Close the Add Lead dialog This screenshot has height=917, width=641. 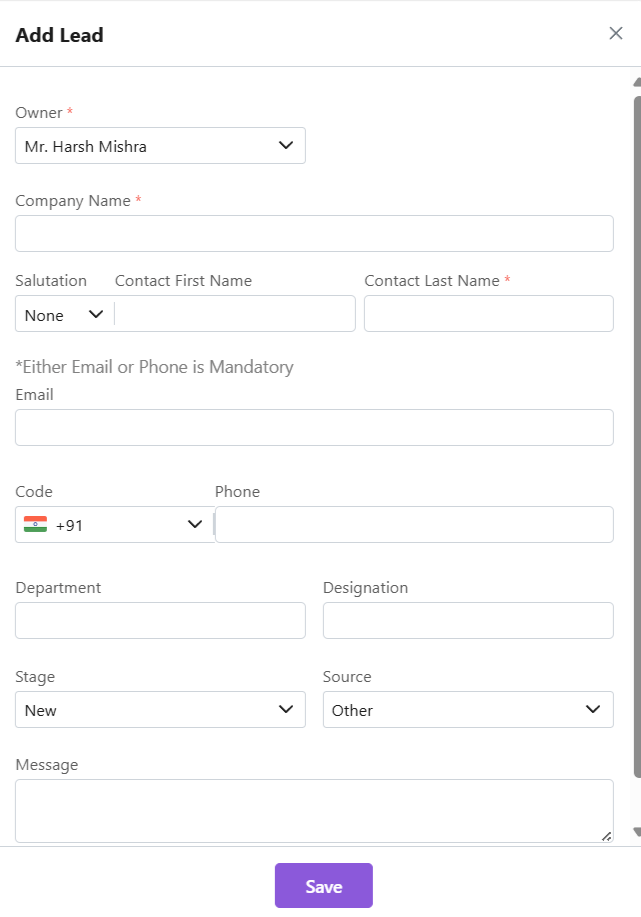tap(616, 33)
